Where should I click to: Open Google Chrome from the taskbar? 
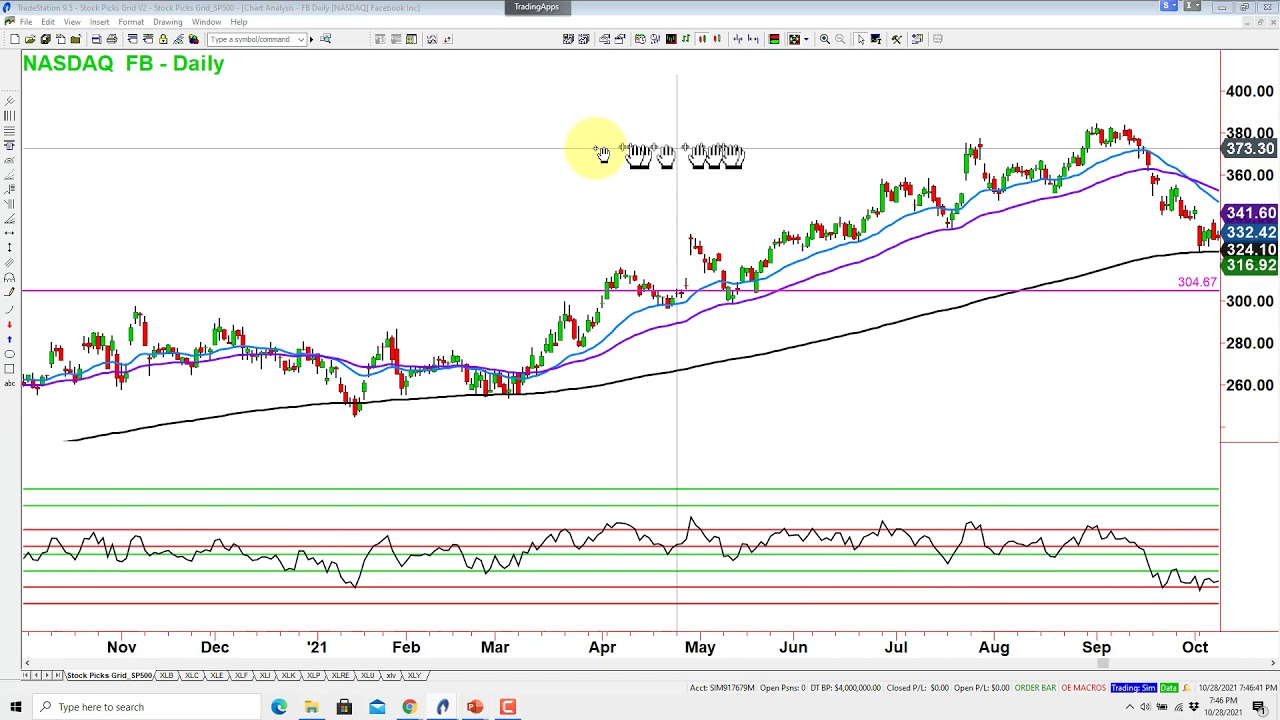409,707
